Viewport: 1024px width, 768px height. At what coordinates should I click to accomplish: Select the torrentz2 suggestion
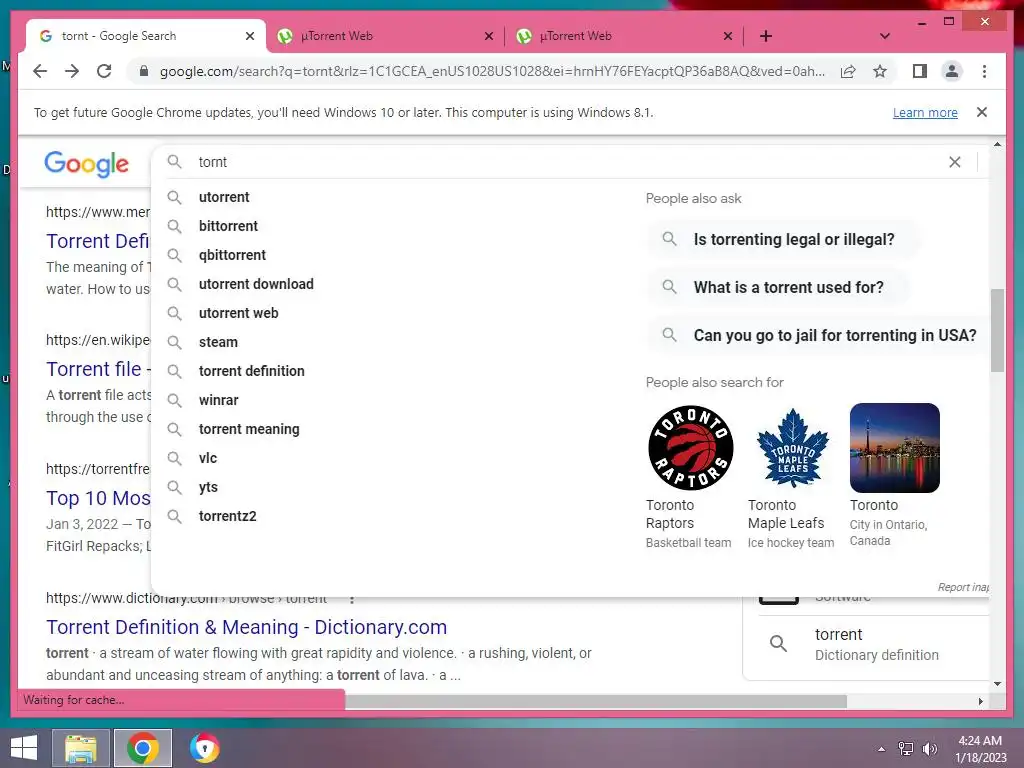227,516
